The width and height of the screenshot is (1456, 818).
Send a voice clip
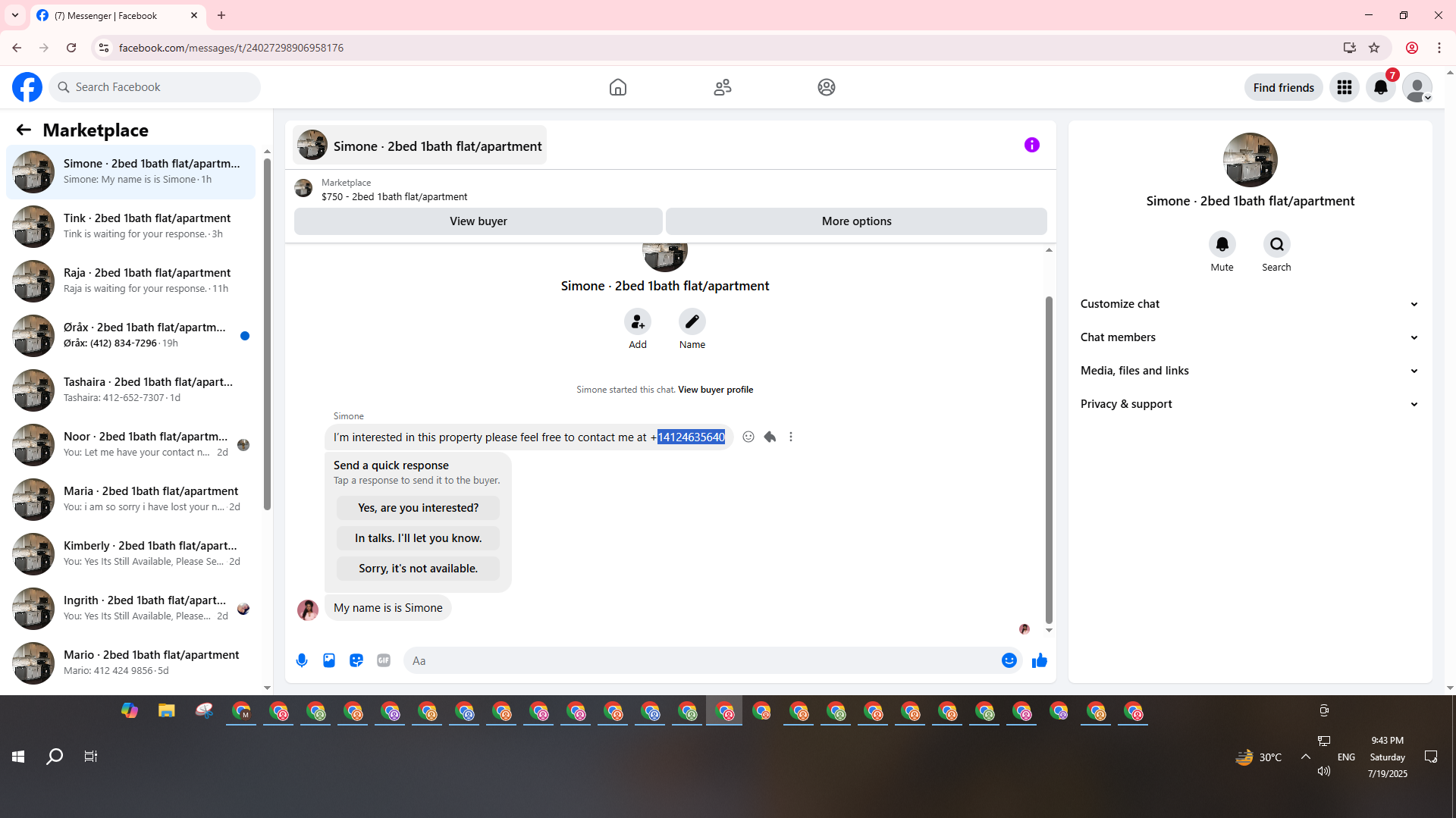click(302, 660)
